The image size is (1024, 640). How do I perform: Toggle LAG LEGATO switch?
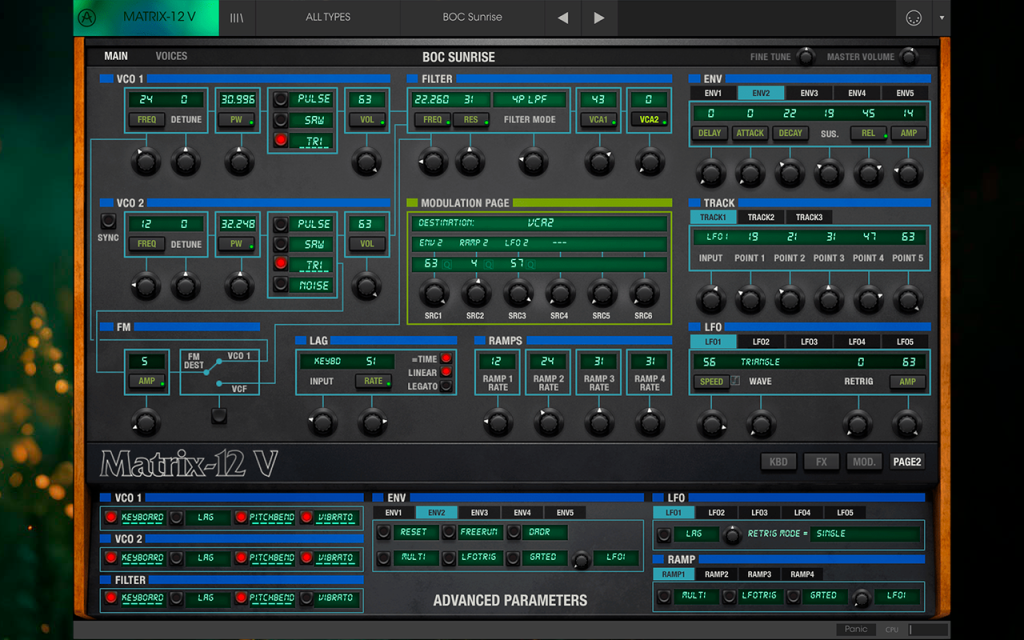pos(446,386)
